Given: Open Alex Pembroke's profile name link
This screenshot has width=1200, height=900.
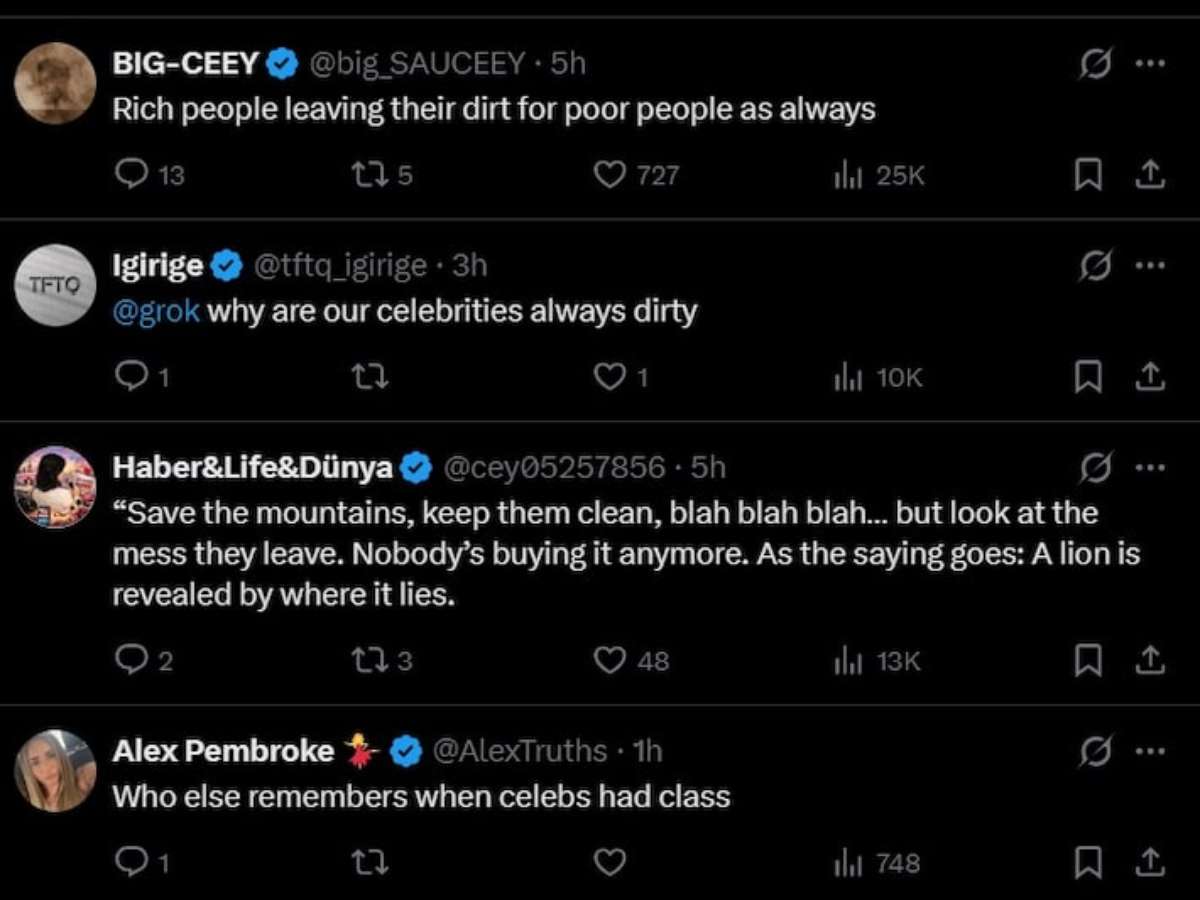Looking at the screenshot, I should (x=223, y=751).
